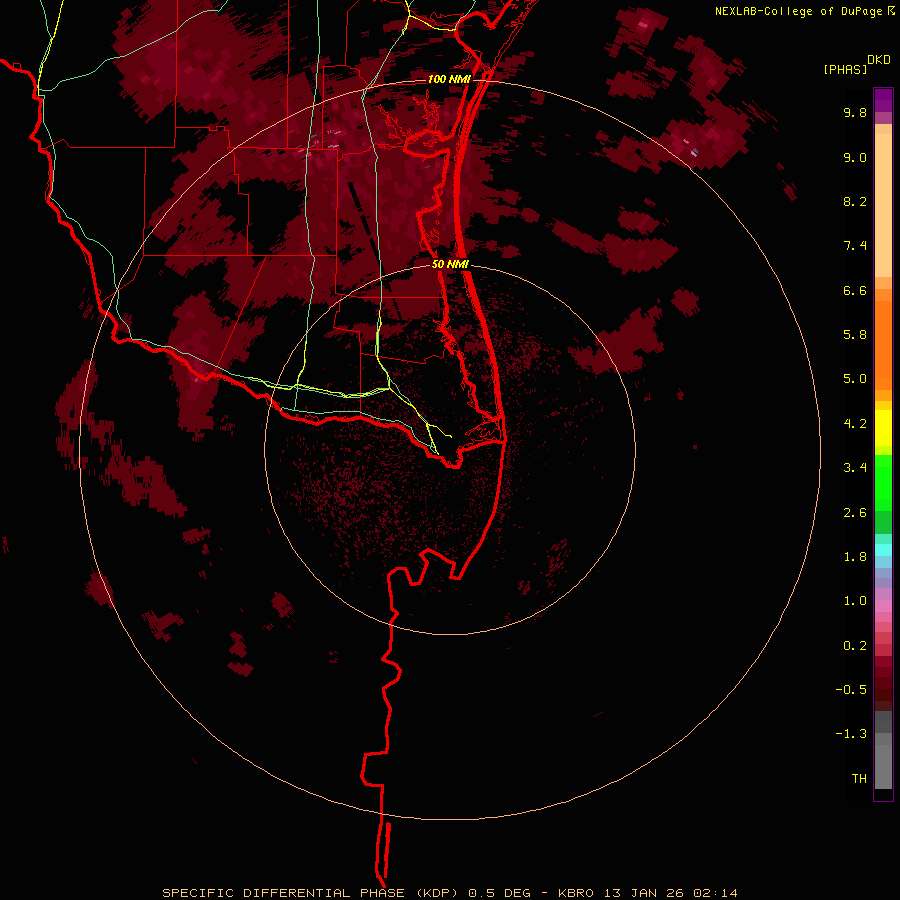
Task: Pick the bright green color bar segment
Action: [x=883, y=482]
